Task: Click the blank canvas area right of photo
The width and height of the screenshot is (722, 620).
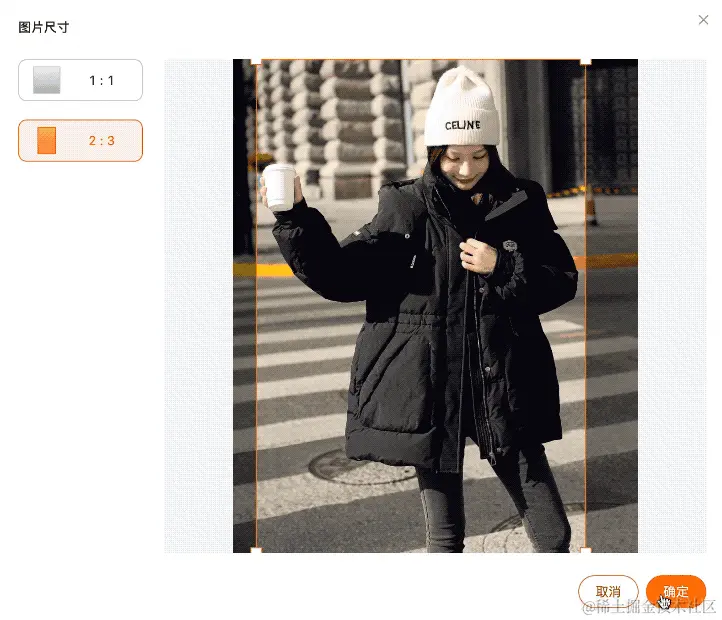Action: [x=672, y=306]
